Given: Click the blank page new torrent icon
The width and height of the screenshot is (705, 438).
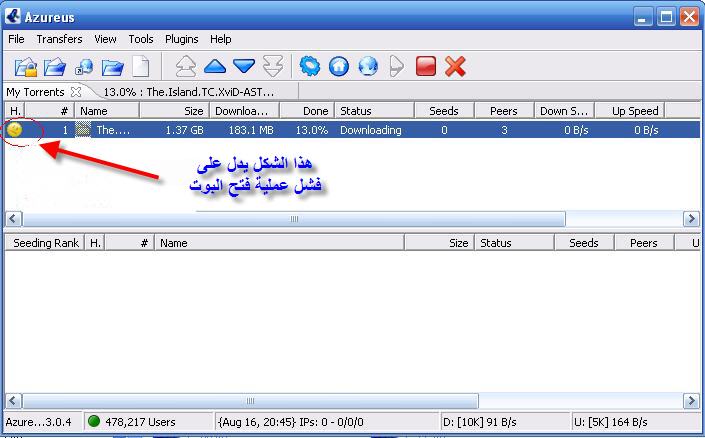Looking at the screenshot, I should pyautogui.click(x=140, y=67).
